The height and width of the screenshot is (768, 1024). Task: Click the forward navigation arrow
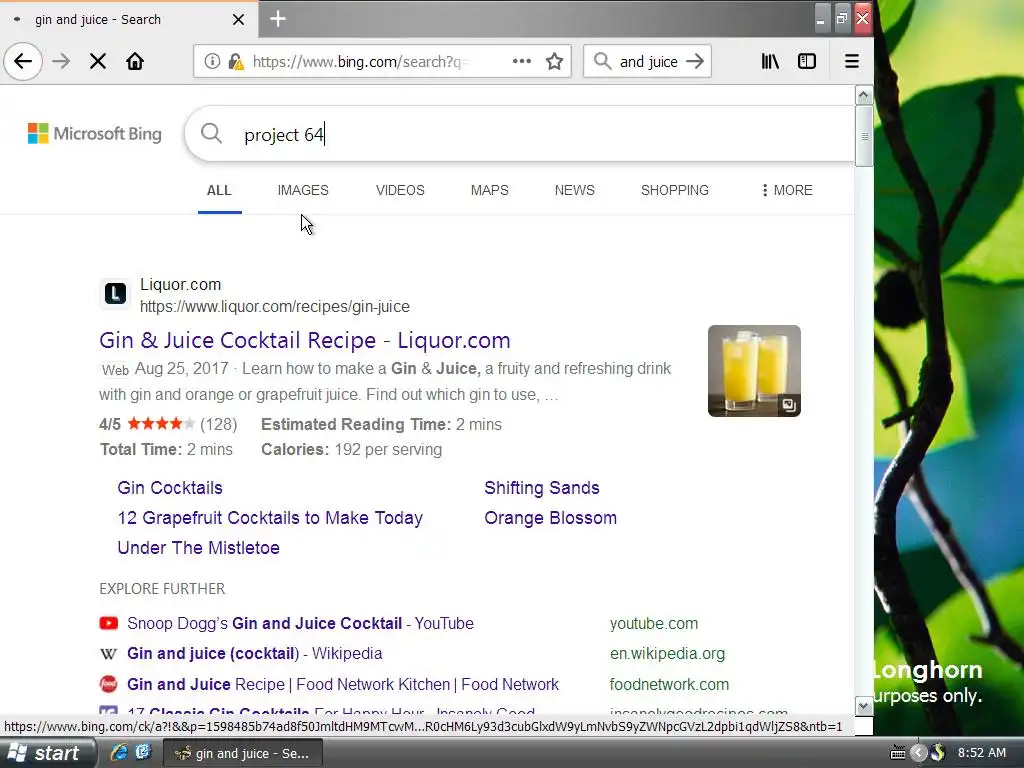(x=61, y=61)
